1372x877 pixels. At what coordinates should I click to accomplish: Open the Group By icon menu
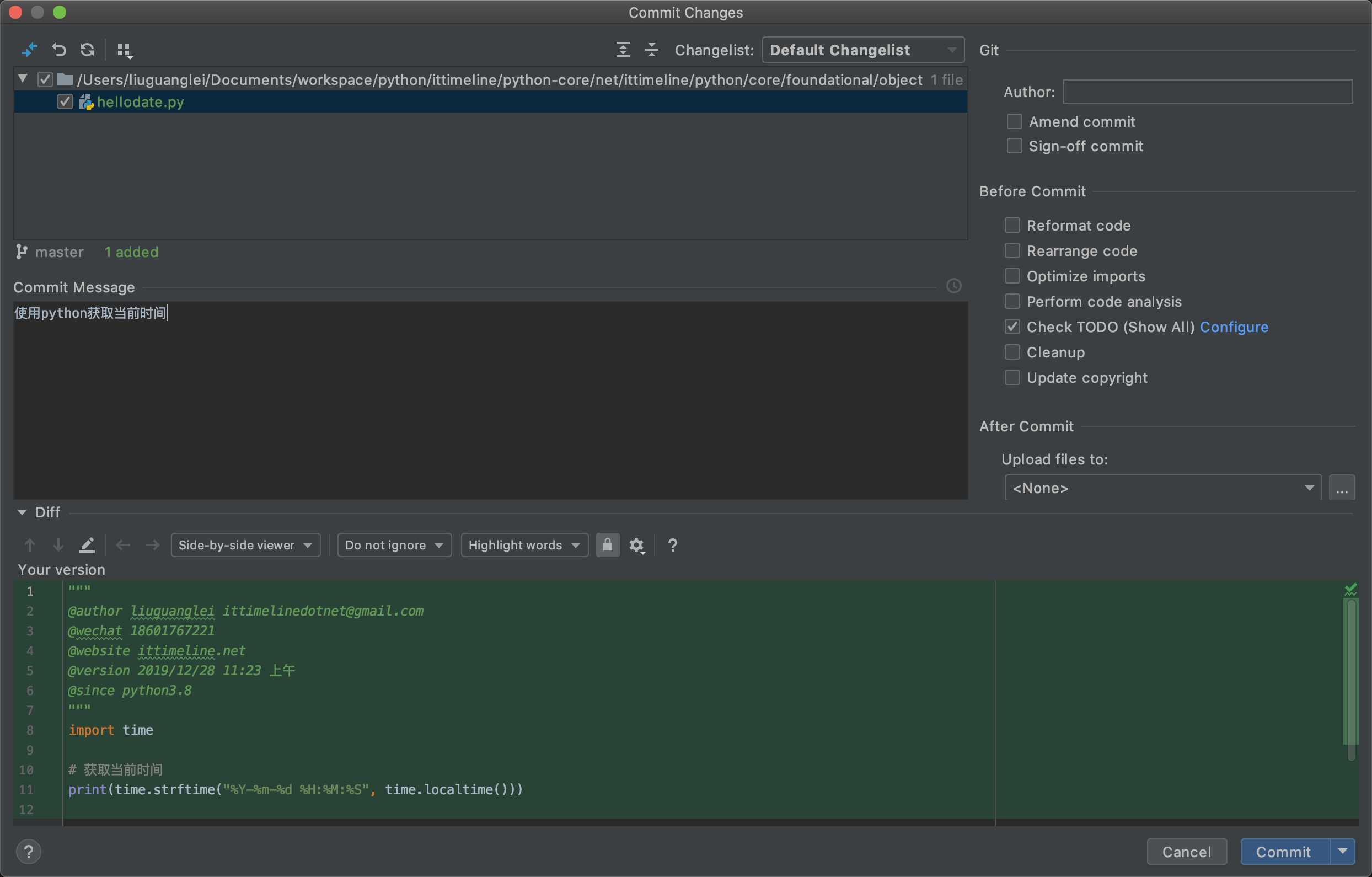[x=124, y=51]
